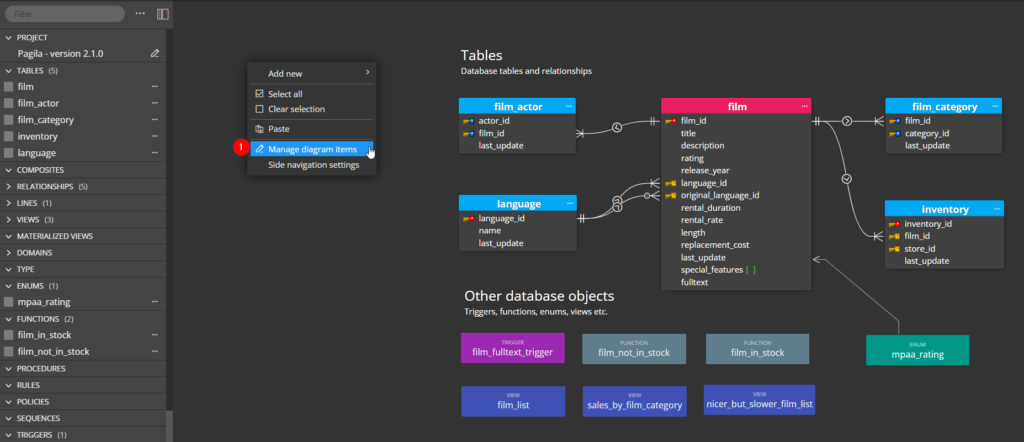Select film_not_in_stock function box in diagram
This screenshot has width=1024, height=442.
634,349
